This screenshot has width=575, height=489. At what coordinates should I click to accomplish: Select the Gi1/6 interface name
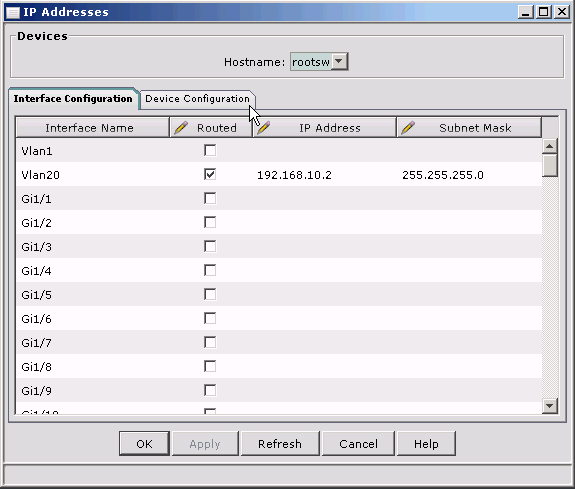pyautogui.click(x=36, y=319)
